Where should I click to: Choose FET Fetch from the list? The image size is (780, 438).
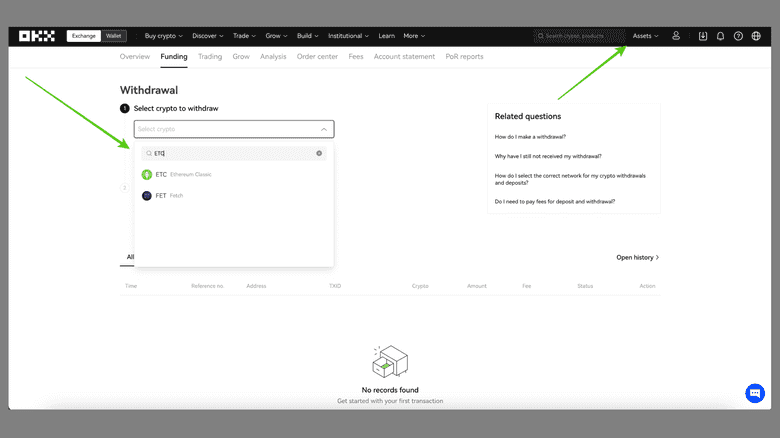click(x=164, y=196)
